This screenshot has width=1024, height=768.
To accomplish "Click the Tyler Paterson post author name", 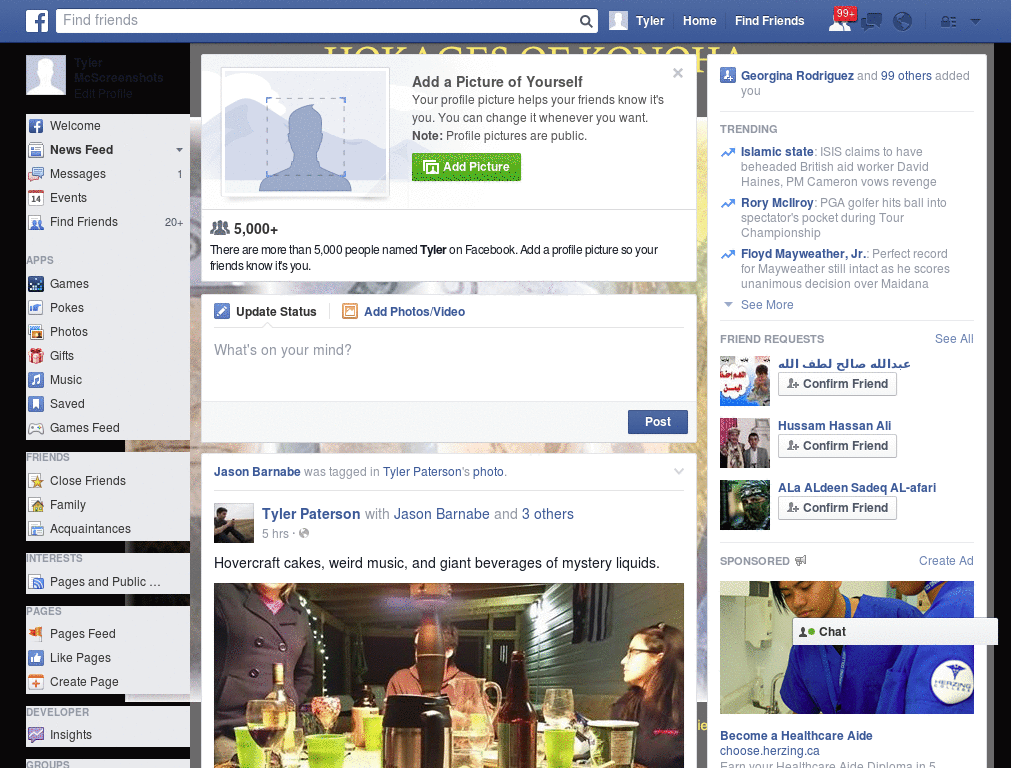I will point(311,514).
